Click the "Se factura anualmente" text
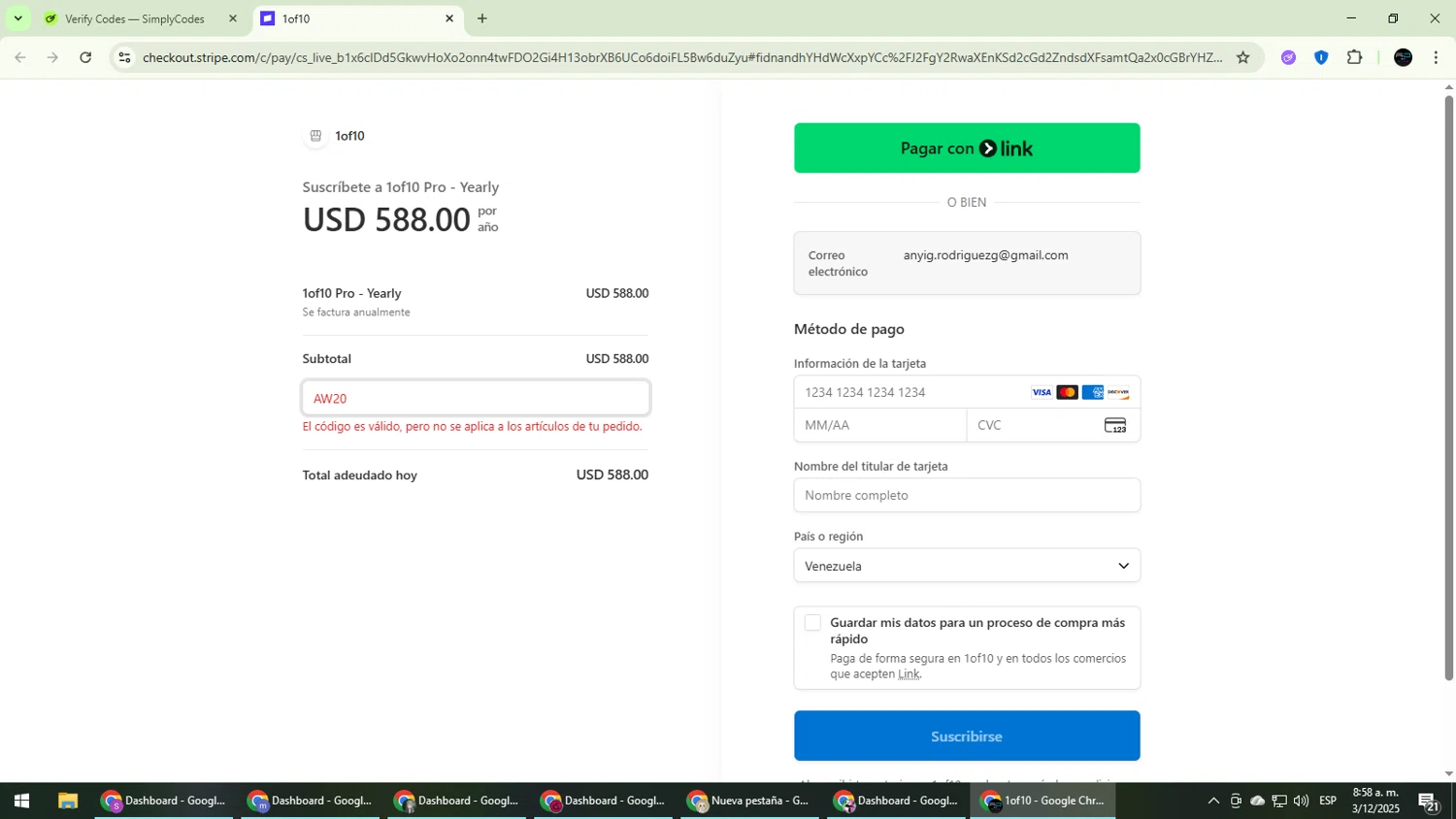 click(356, 312)
